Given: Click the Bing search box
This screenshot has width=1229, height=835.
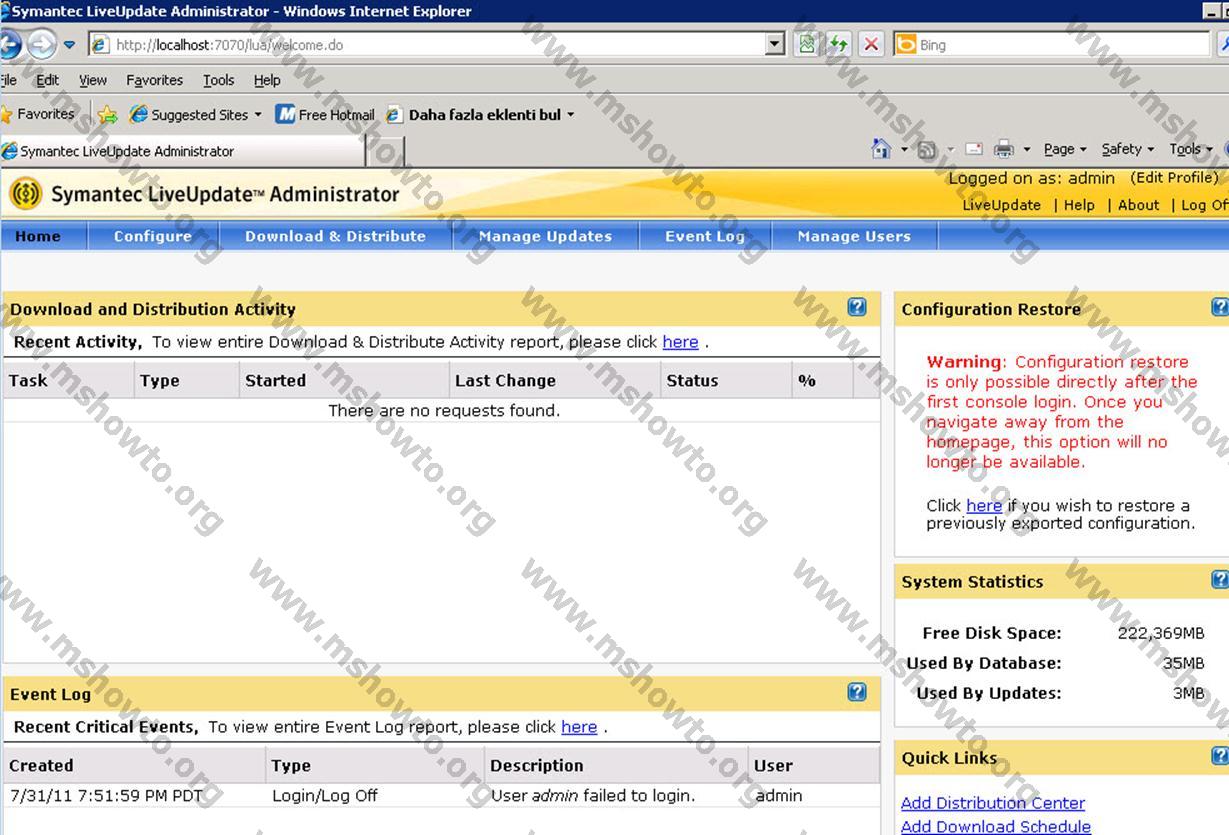Looking at the screenshot, I should (x=1051, y=44).
